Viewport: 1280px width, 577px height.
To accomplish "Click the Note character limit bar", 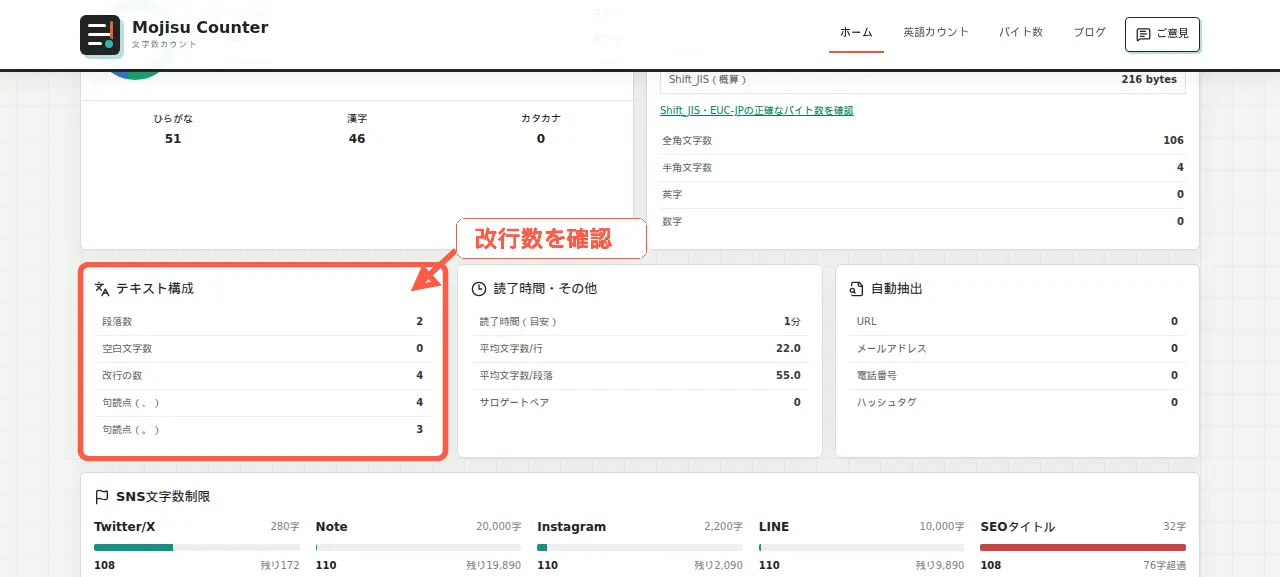I will [419, 547].
